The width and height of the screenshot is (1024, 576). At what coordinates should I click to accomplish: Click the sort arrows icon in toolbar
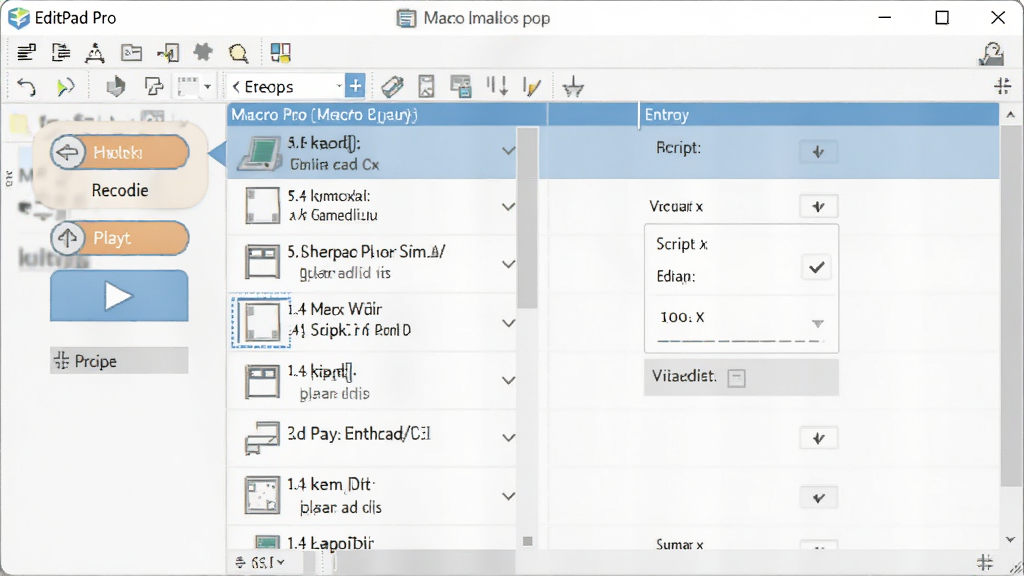[x=497, y=86]
